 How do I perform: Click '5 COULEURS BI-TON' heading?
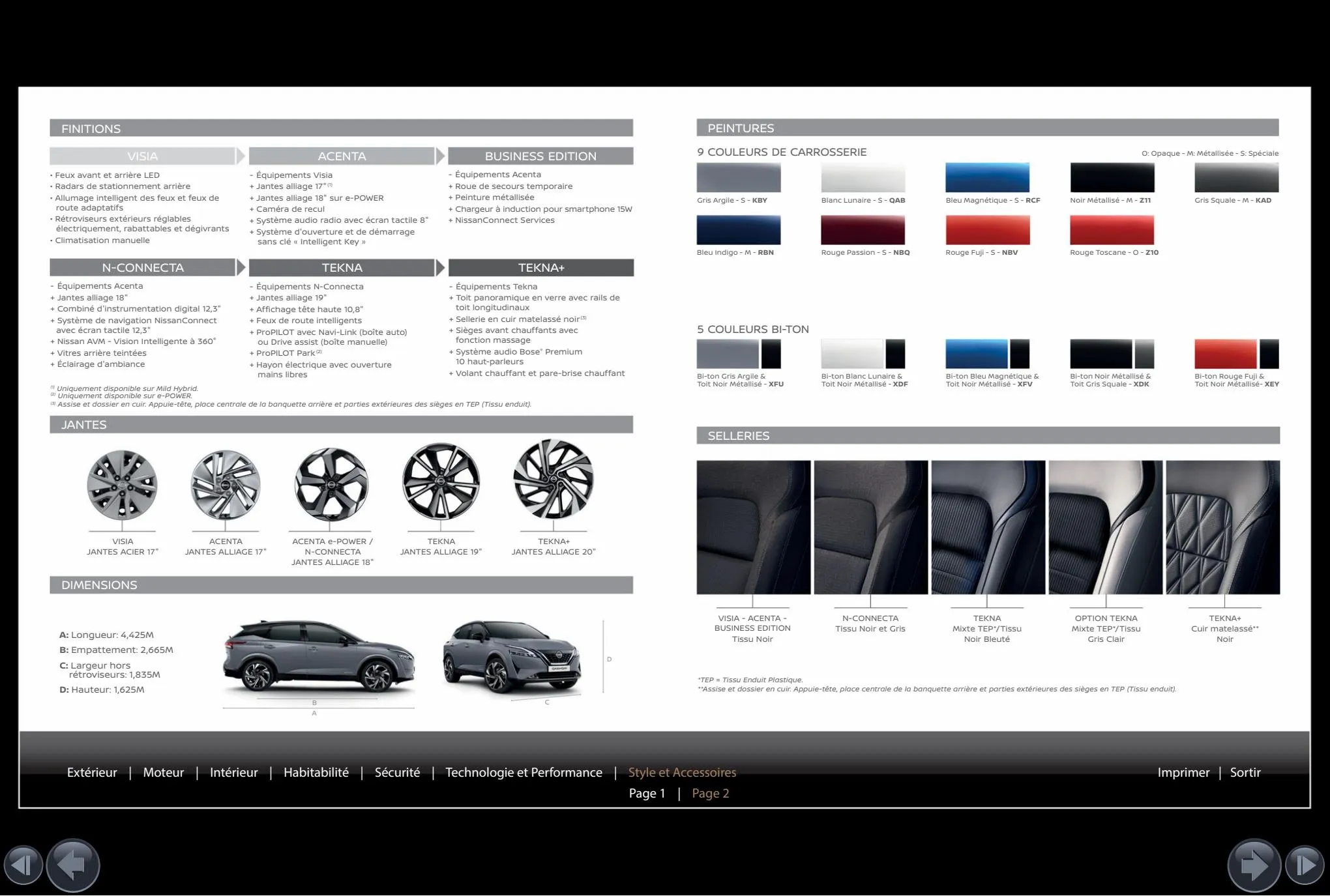pyautogui.click(x=753, y=329)
